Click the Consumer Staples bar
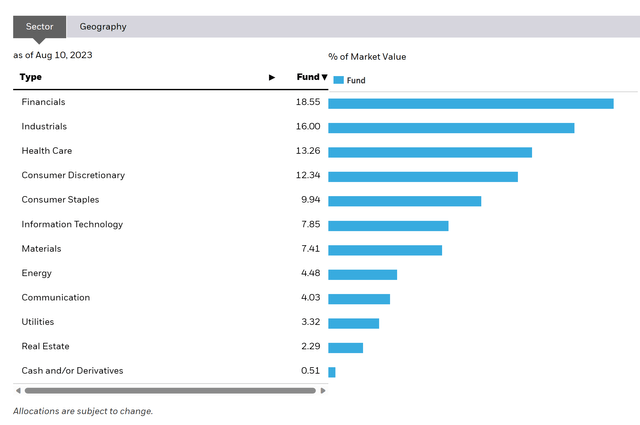This screenshot has height=425, width=640. [x=404, y=201]
